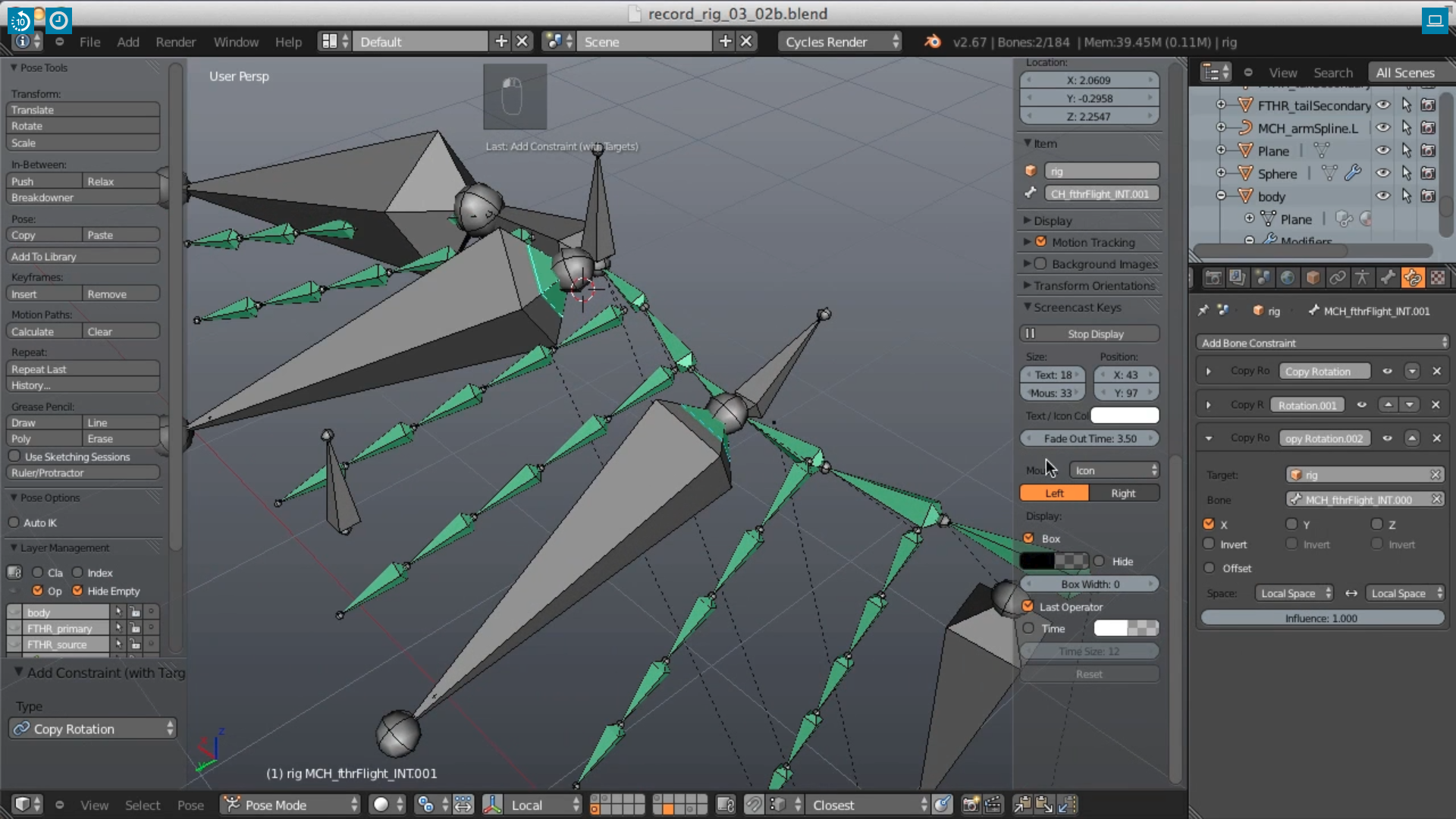The width and height of the screenshot is (1456, 819).
Task: Open the World properties globe tab
Action: pyautogui.click(x=1288, y=278)
